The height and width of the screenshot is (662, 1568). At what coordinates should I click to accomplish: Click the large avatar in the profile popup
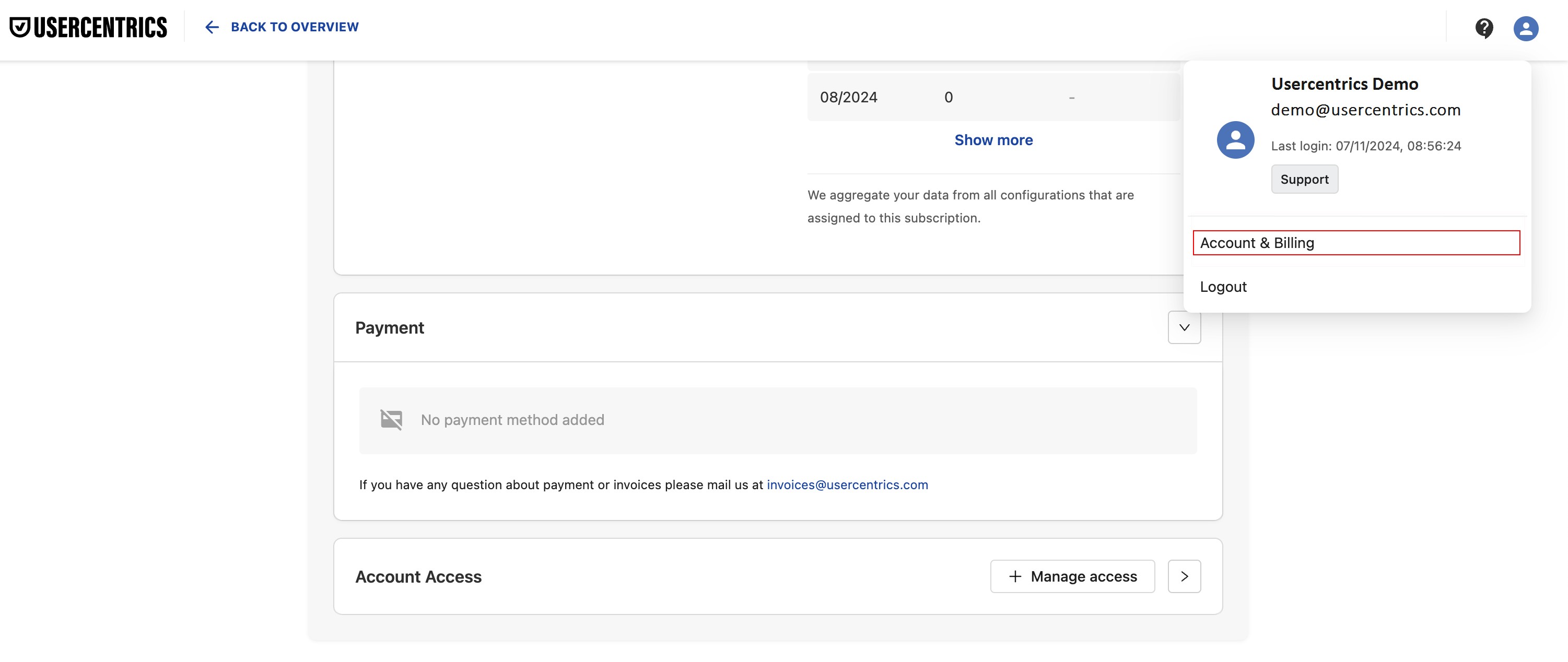[x=1235, y=140]
